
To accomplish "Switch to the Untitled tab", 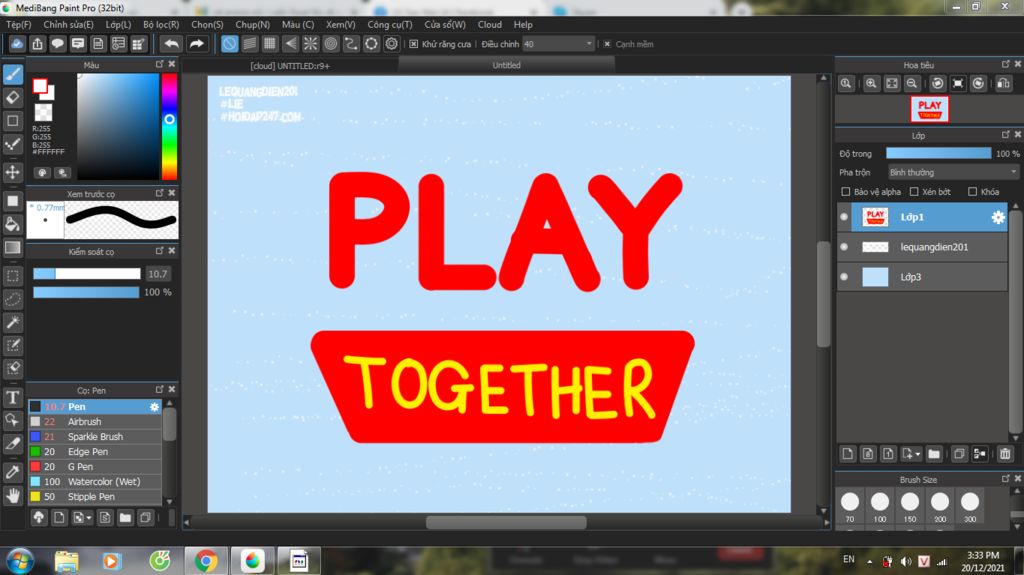I will pos(506,65).
